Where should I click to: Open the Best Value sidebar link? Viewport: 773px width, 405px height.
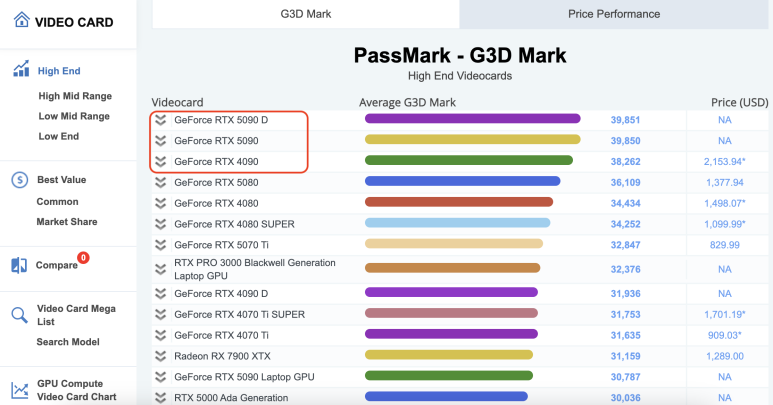62,180
